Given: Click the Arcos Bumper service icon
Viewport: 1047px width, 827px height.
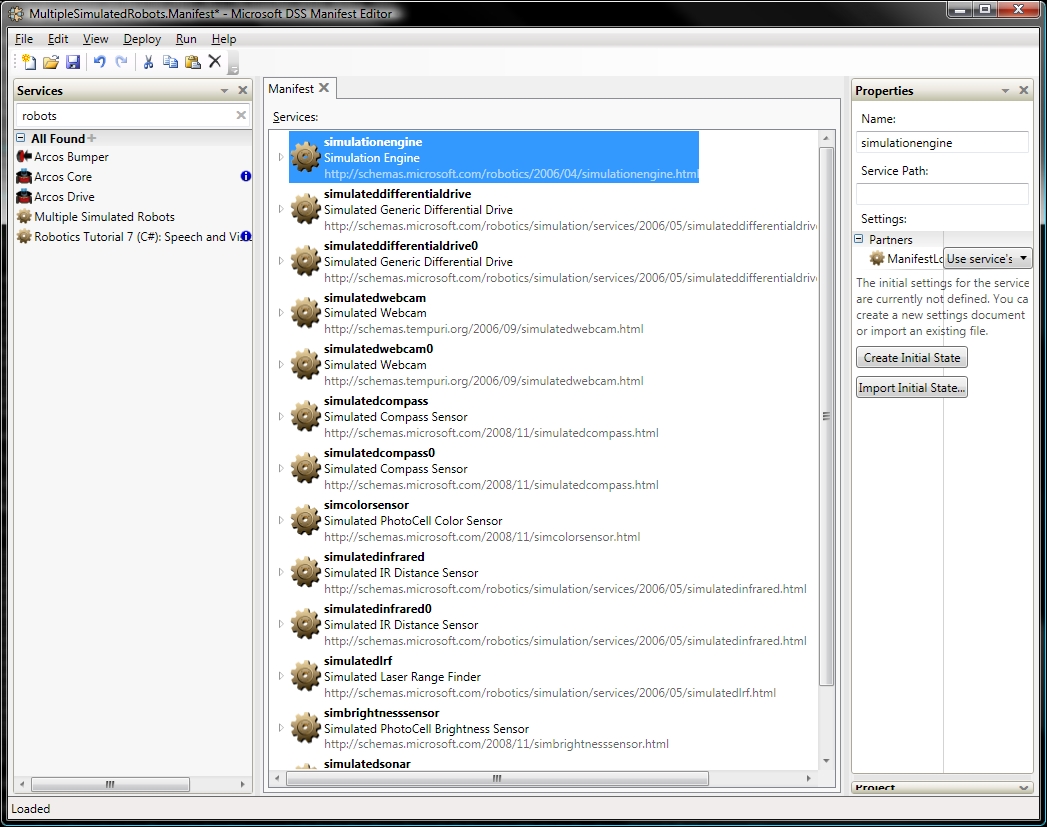Looking at the screenshot, I should (x=24, y=156).
